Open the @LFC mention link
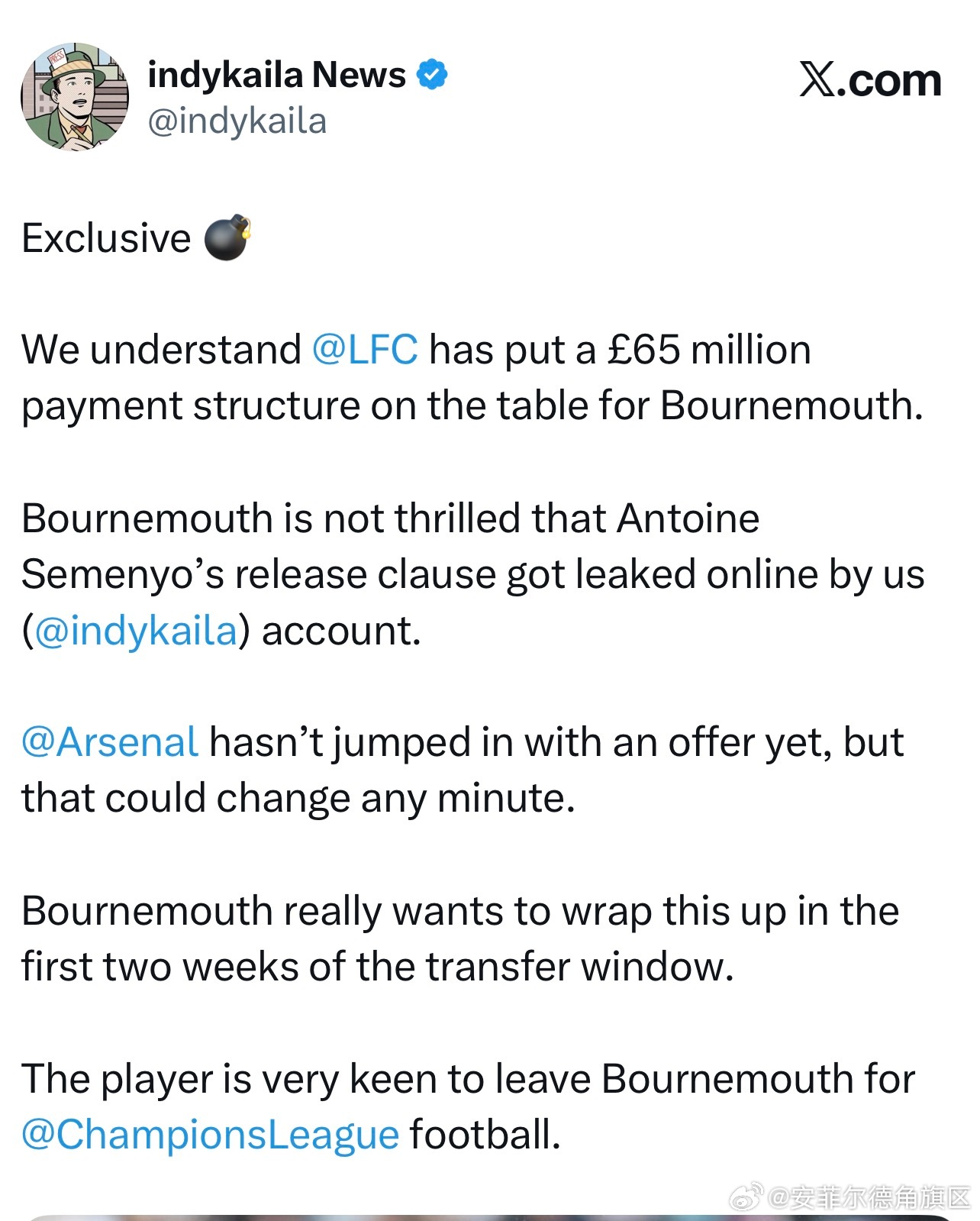Image resolution: width=980 pixels, height=1221 pixels. pos(365,350)
